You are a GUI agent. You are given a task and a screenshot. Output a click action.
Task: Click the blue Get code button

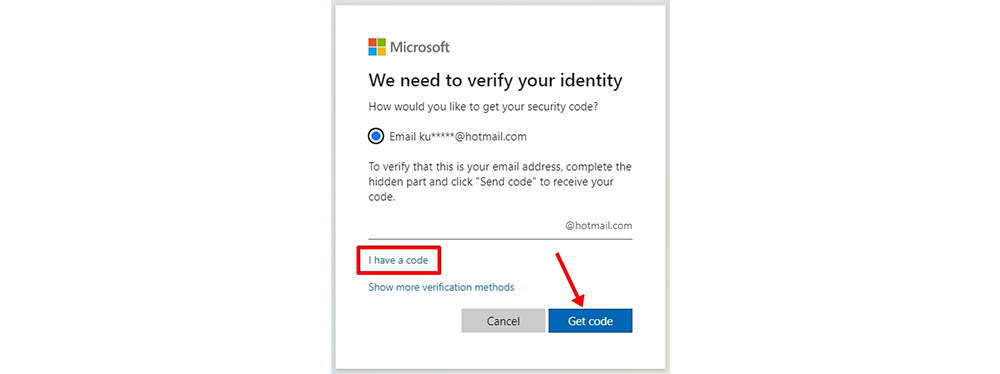coord(590,321)
